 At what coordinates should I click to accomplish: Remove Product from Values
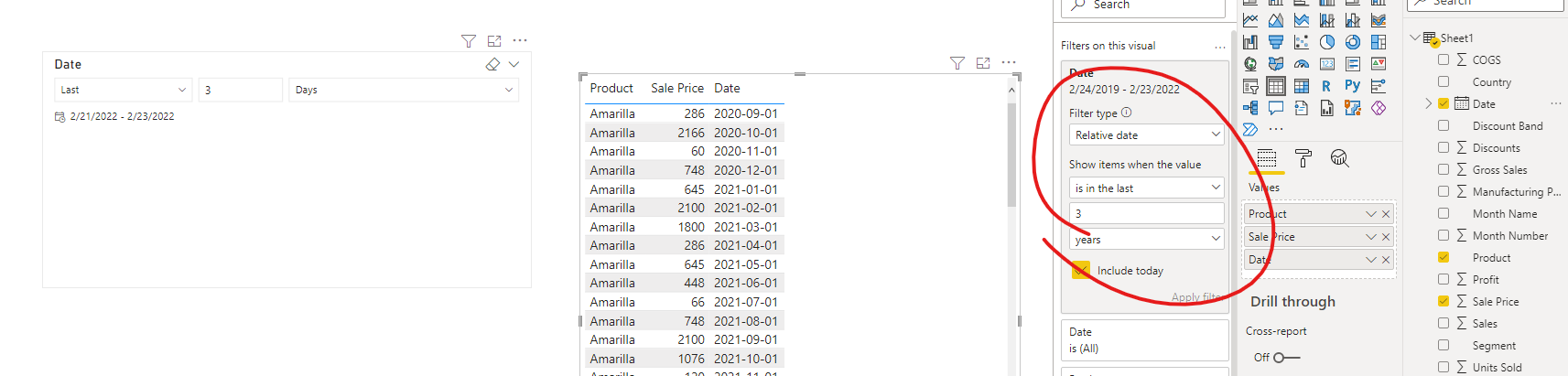1386,214
